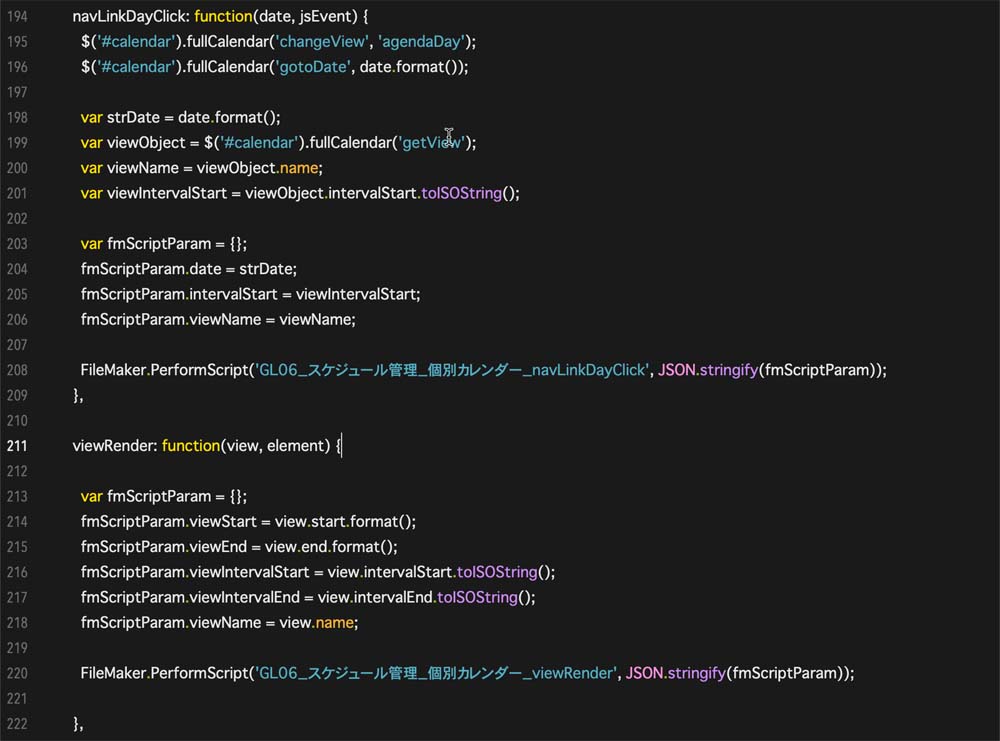This screenshot has width=1000, height=741.
Task: Click line number 194 in the gutter
Action: (17, 17)
